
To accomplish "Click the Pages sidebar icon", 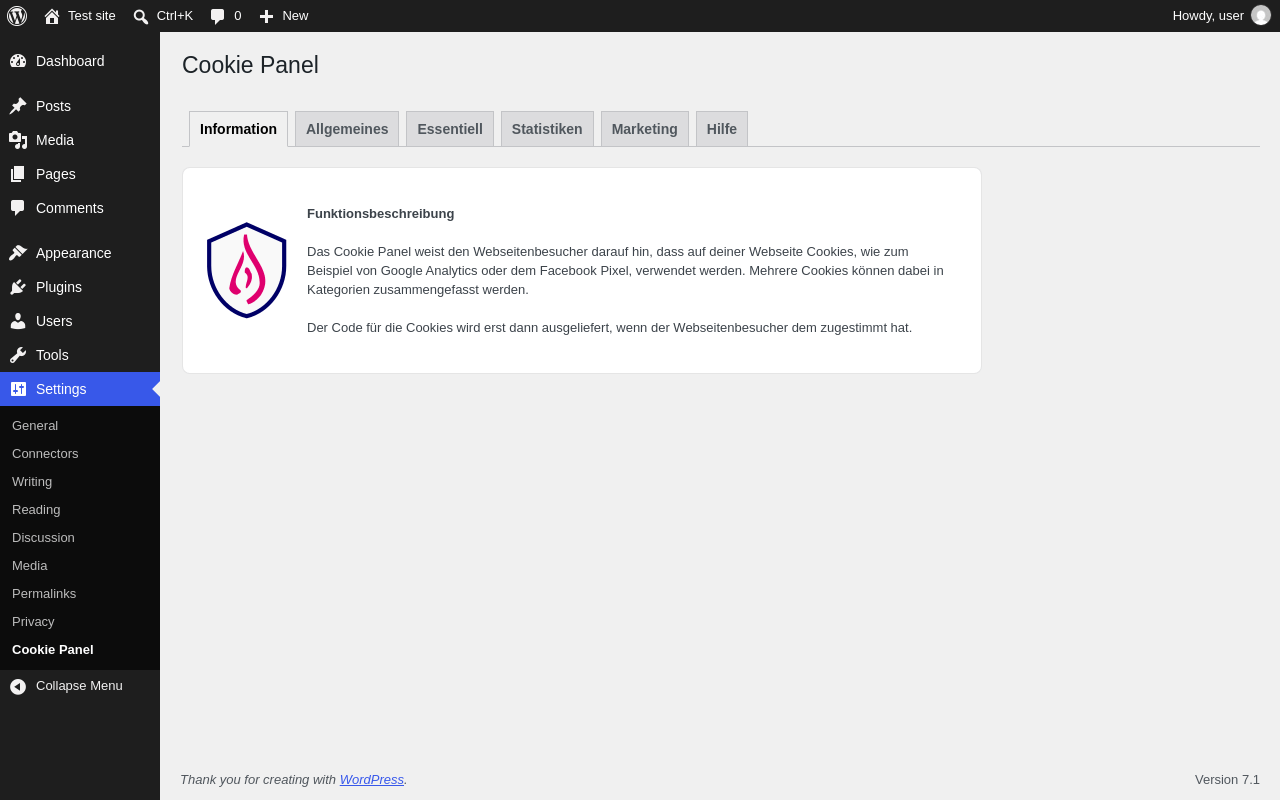I will (x=18, y=174).
